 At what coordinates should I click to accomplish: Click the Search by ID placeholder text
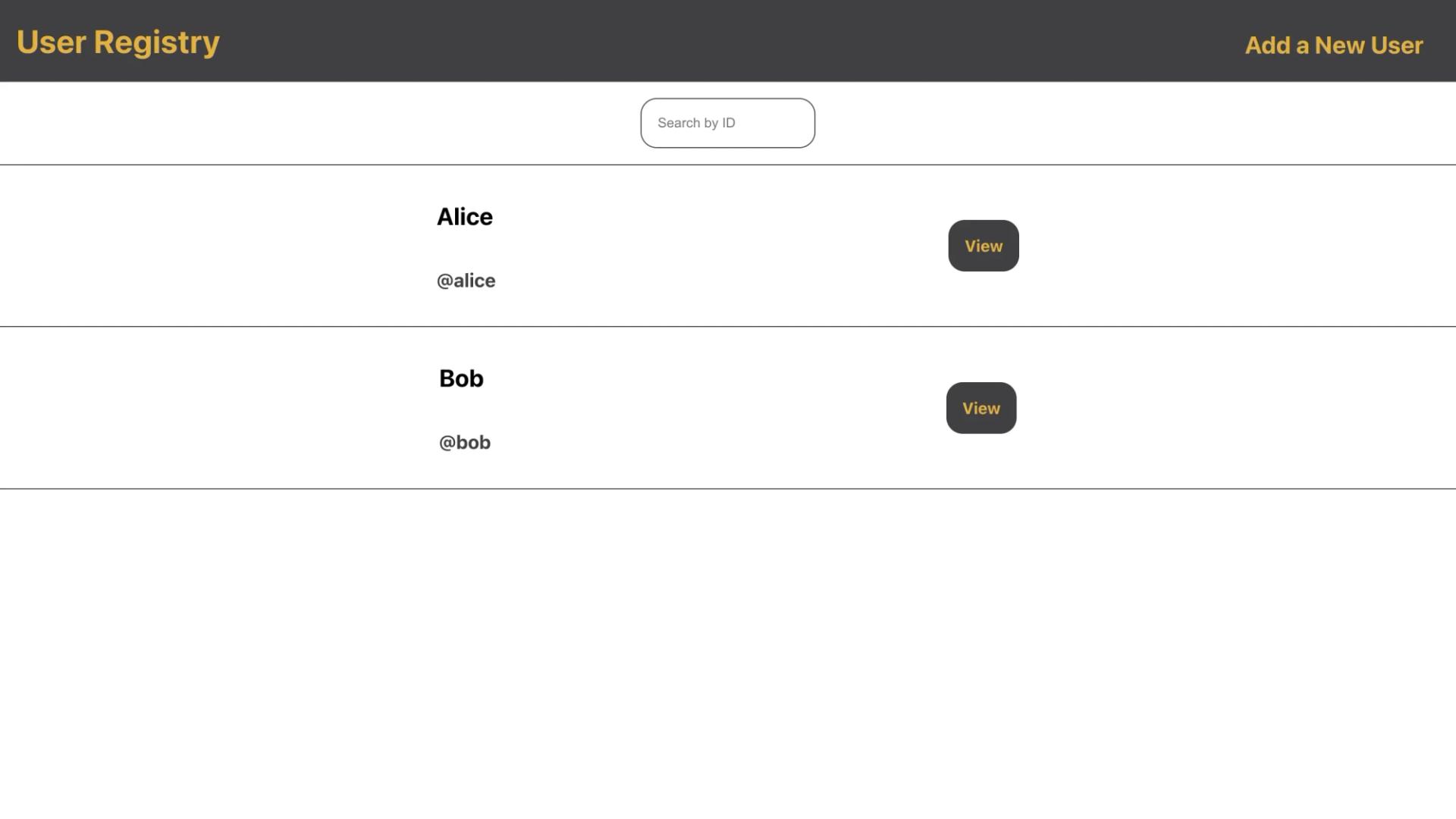696,123
